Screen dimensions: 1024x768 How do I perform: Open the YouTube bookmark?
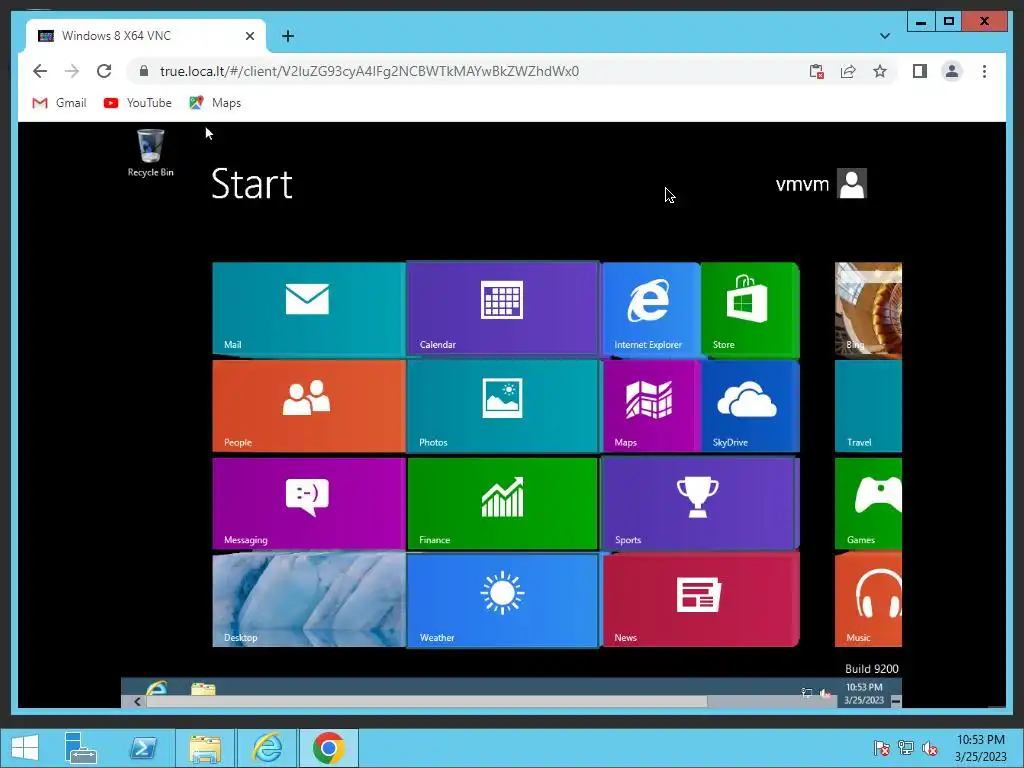point(138,103)
